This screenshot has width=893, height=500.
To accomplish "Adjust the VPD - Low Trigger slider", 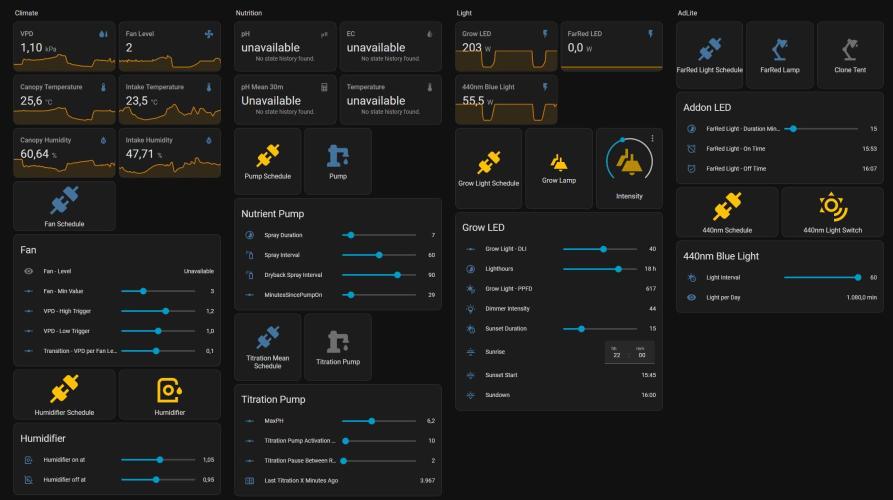I will [x=158, y=331].
